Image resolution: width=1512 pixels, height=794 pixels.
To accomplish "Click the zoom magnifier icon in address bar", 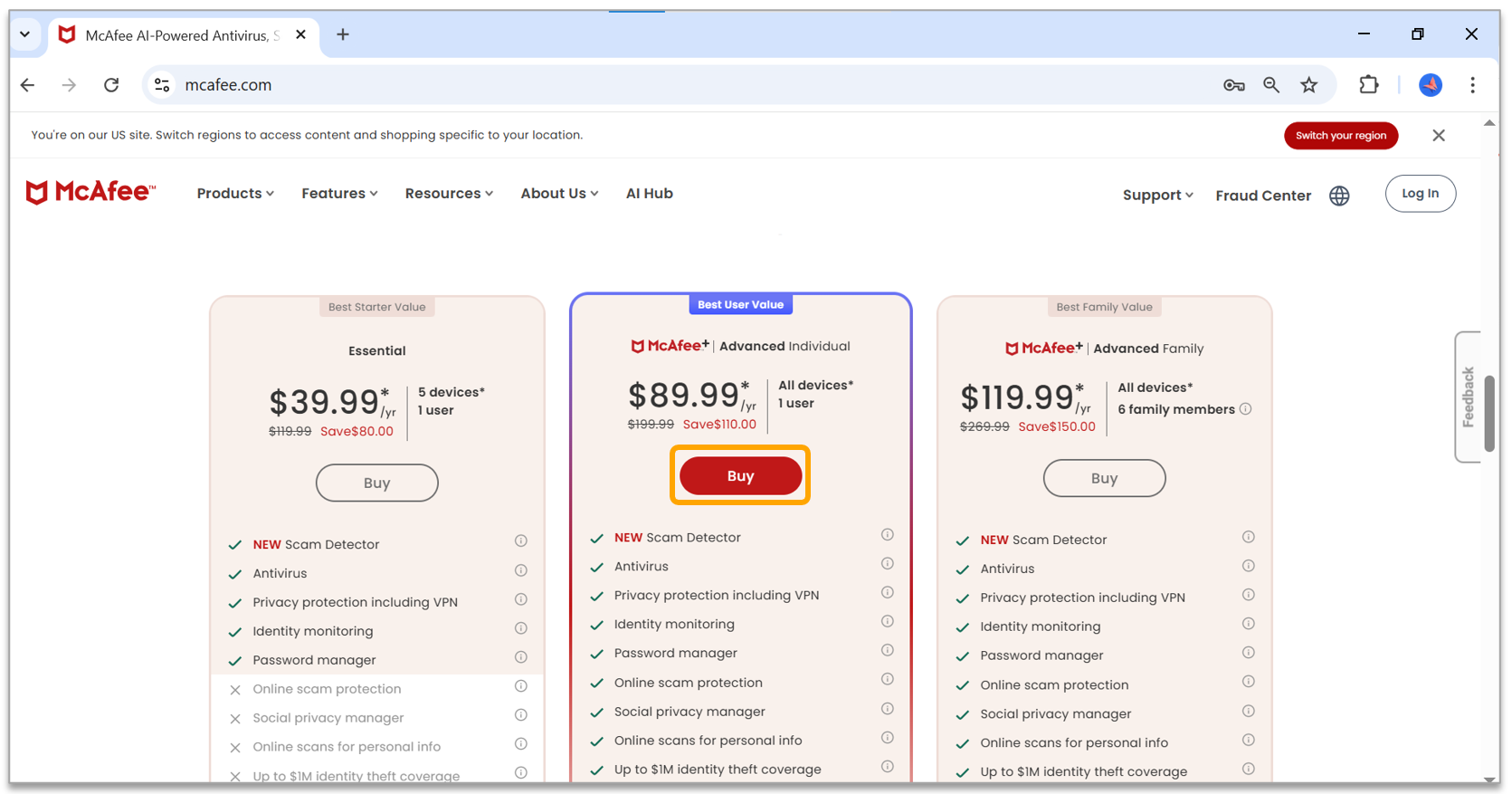I will click(x=1271, y=85).
